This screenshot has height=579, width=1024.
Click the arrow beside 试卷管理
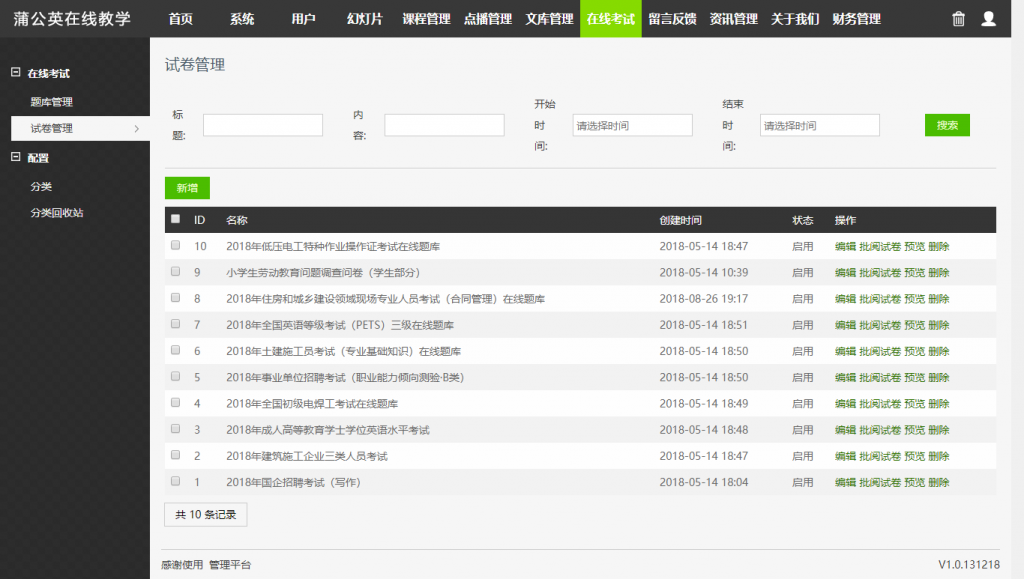coord(136,128)
